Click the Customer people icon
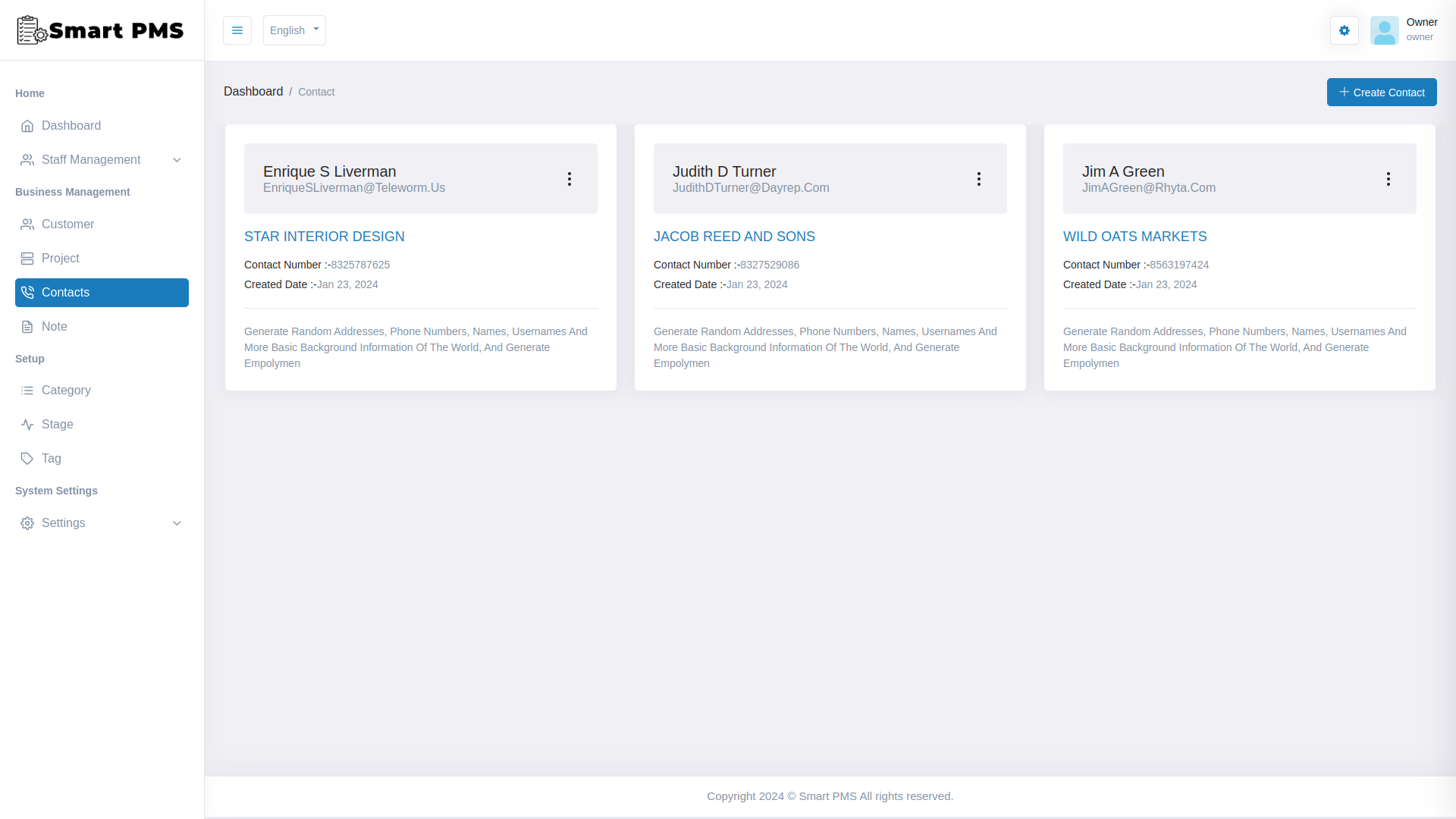Viewport: 1456px width, 819px height. 27,224
